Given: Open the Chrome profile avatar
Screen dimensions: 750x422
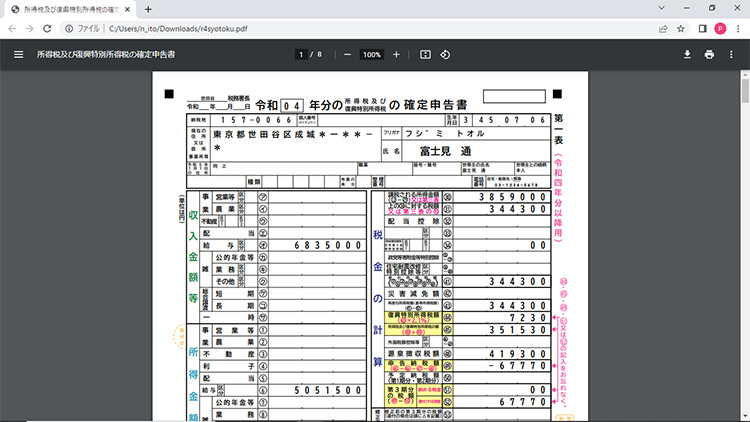Looking at the screenshot, I should pyautogui.click(x=719, y=29).
